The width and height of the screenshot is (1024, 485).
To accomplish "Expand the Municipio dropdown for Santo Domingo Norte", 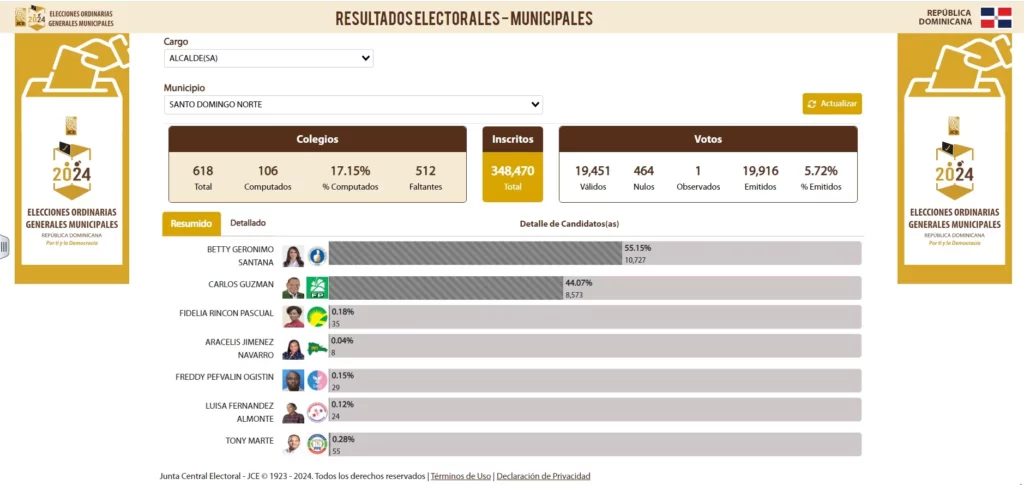I will pos(353,104).
